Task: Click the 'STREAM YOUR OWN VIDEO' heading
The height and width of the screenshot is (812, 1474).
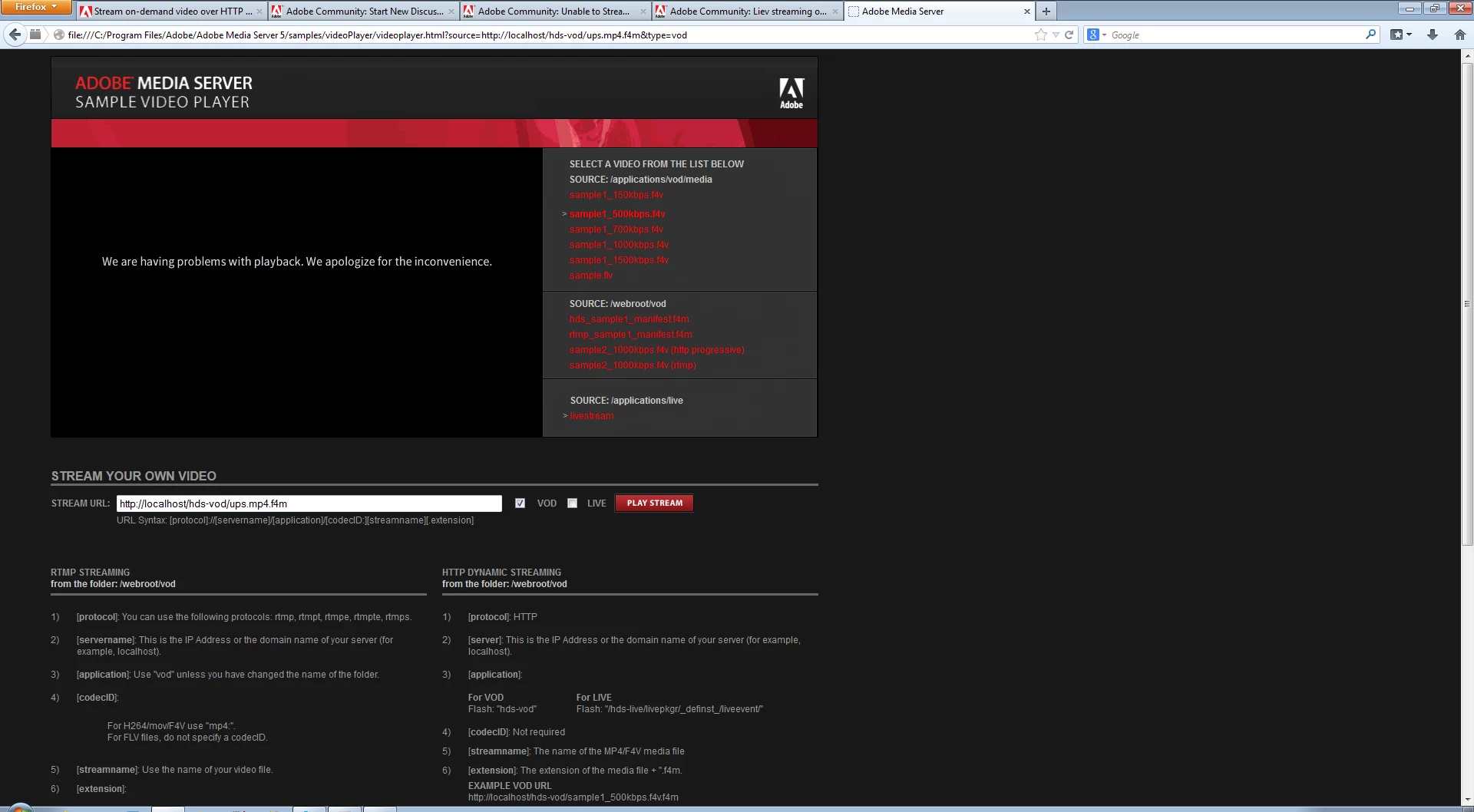Action: [x=134, y=476]
